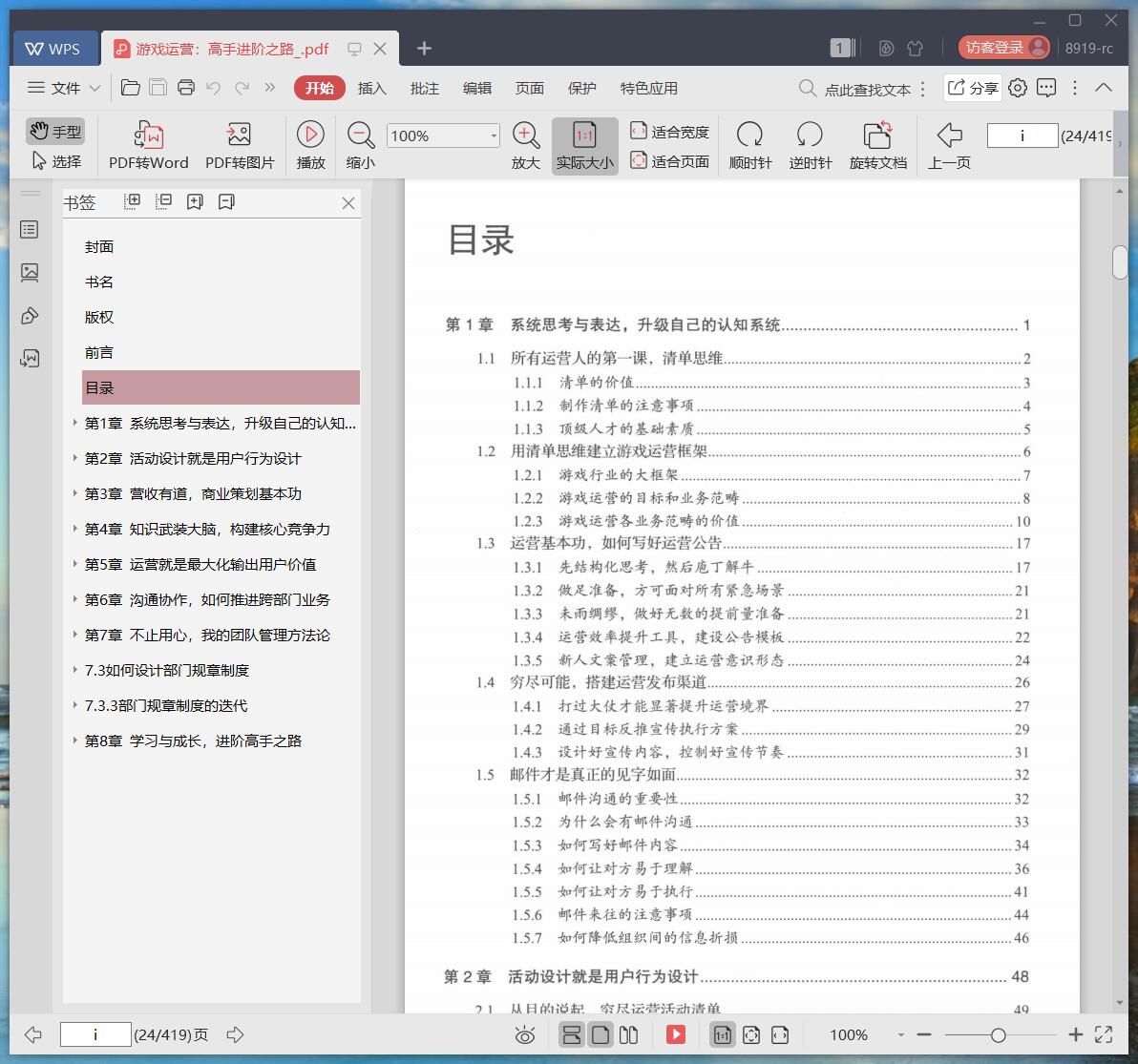This screenshot has width=1138, height=1064.
Task: Click the find text search box
Action: (855, 89)
